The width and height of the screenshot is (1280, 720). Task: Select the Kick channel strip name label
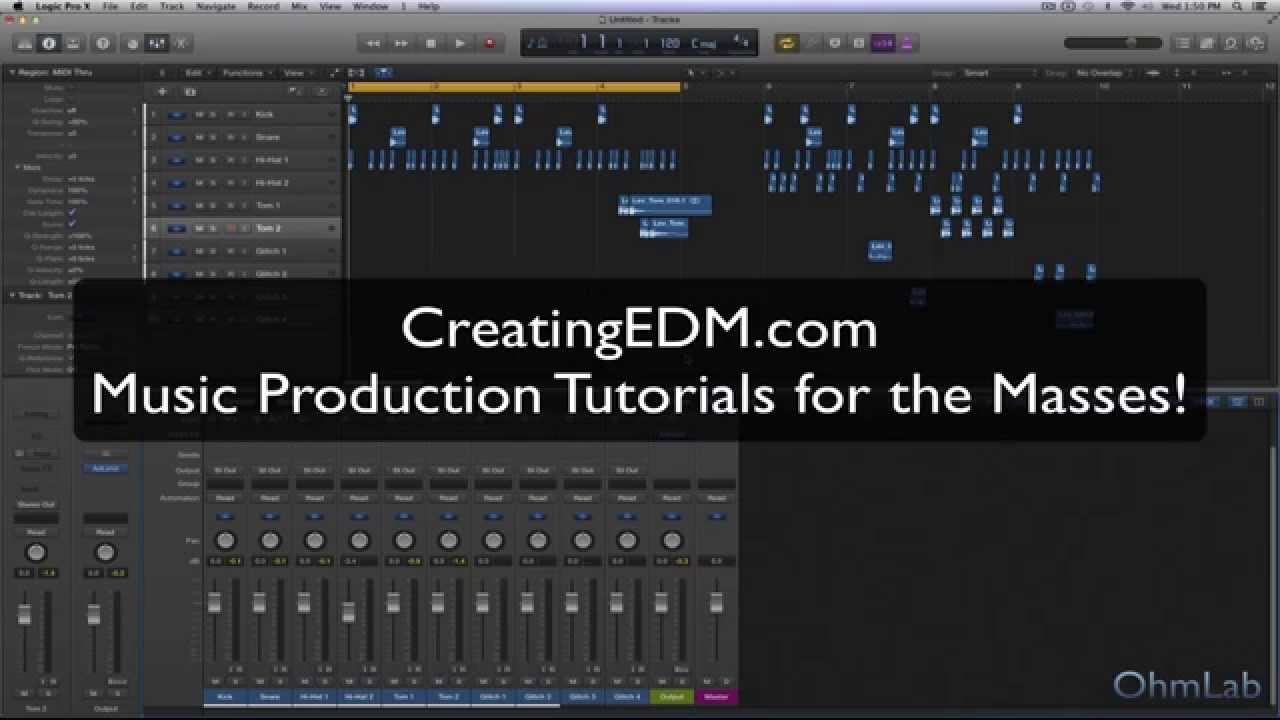[225, 696]
